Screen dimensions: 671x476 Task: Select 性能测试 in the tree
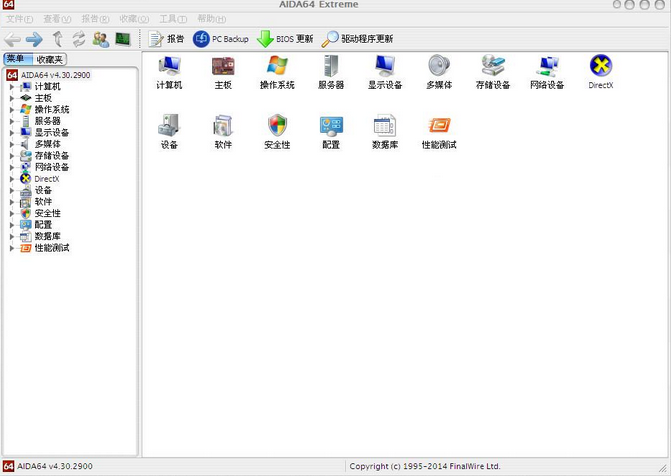[51, 248]
